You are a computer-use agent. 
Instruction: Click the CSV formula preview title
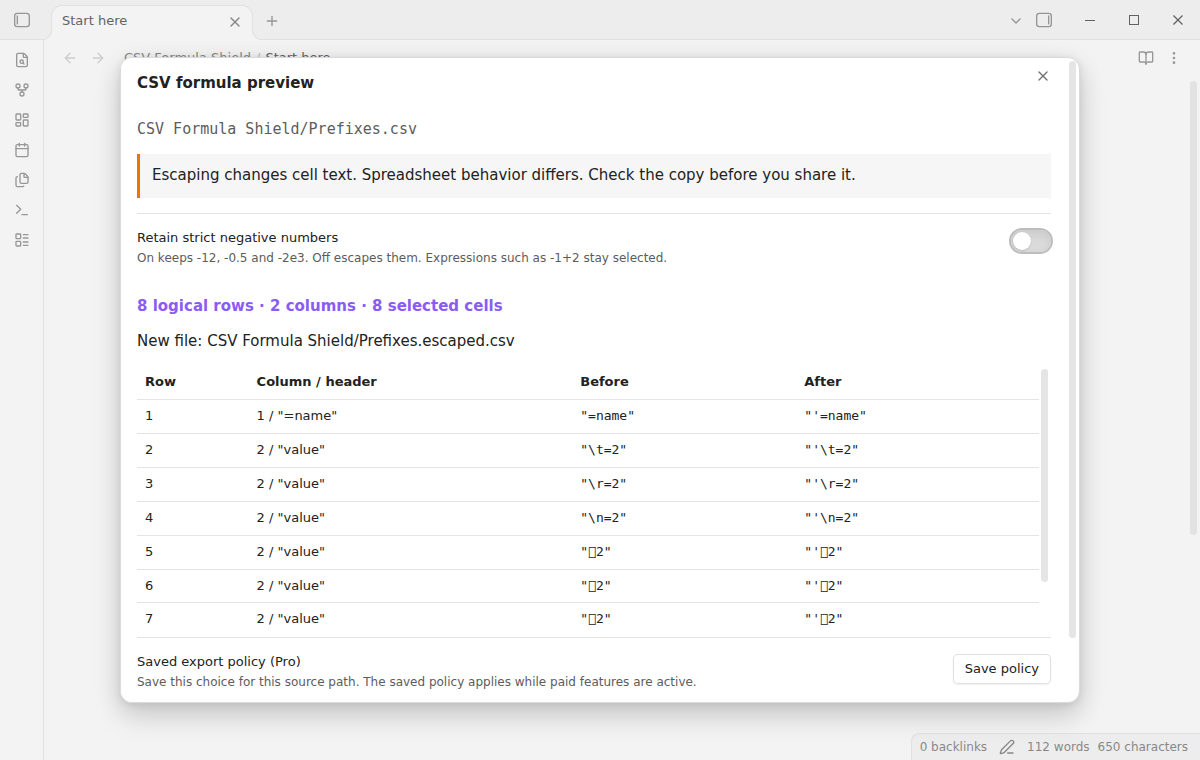pos(226,83)
